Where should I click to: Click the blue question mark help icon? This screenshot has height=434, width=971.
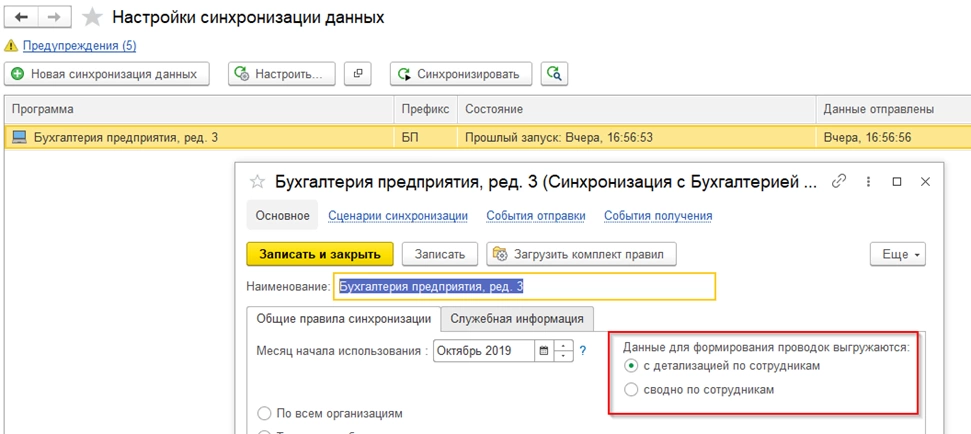pos(582,350)
